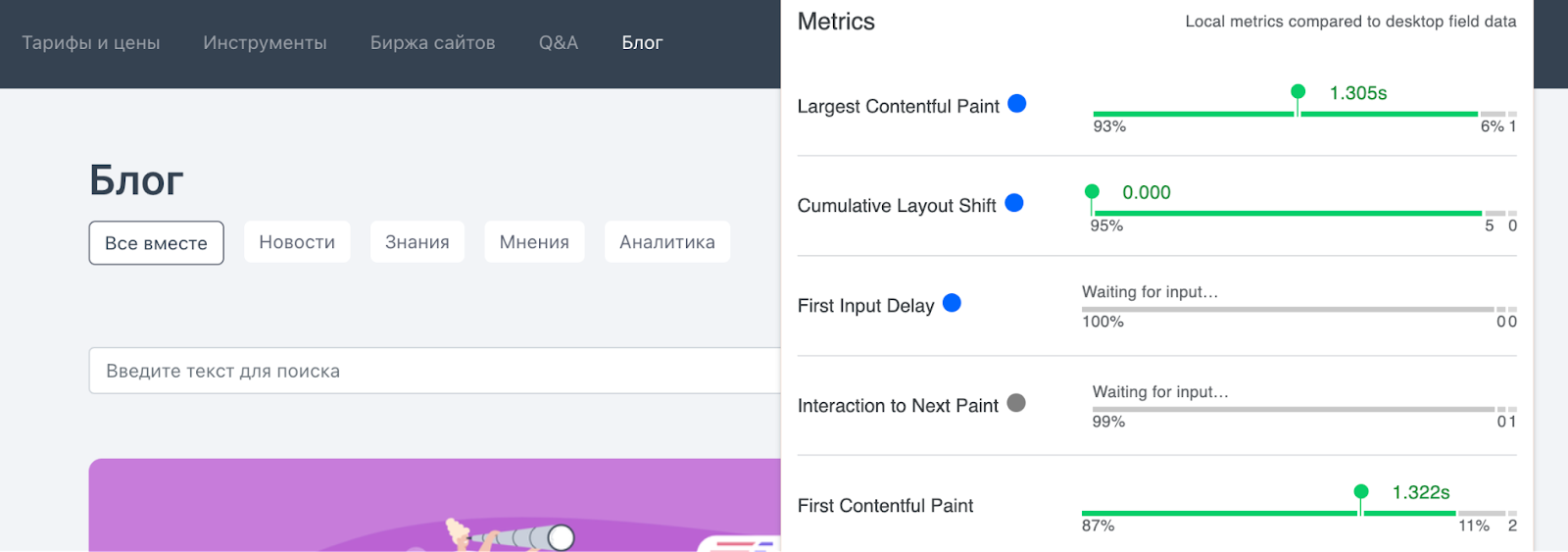Open "Биржа сайтов" from the top nav
Viewport: 1568px width, 552px height.
point(432,43)
